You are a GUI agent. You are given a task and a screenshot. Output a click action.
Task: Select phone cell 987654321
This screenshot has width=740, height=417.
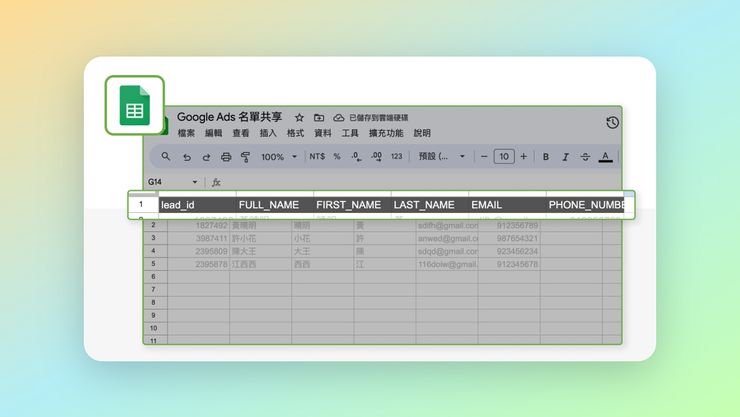pos(509,238)
